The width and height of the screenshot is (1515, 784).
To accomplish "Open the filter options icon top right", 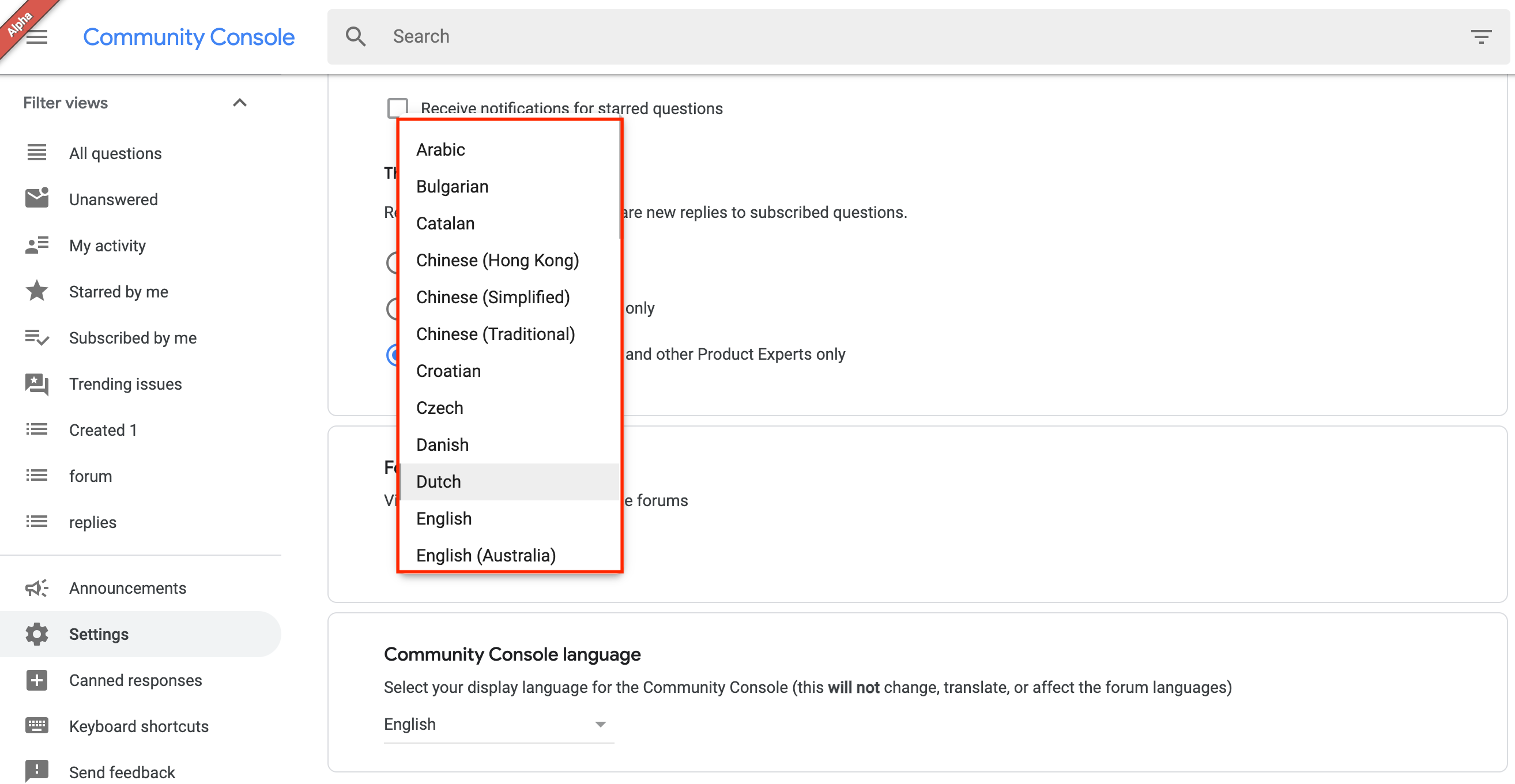I will (1482, 36).
